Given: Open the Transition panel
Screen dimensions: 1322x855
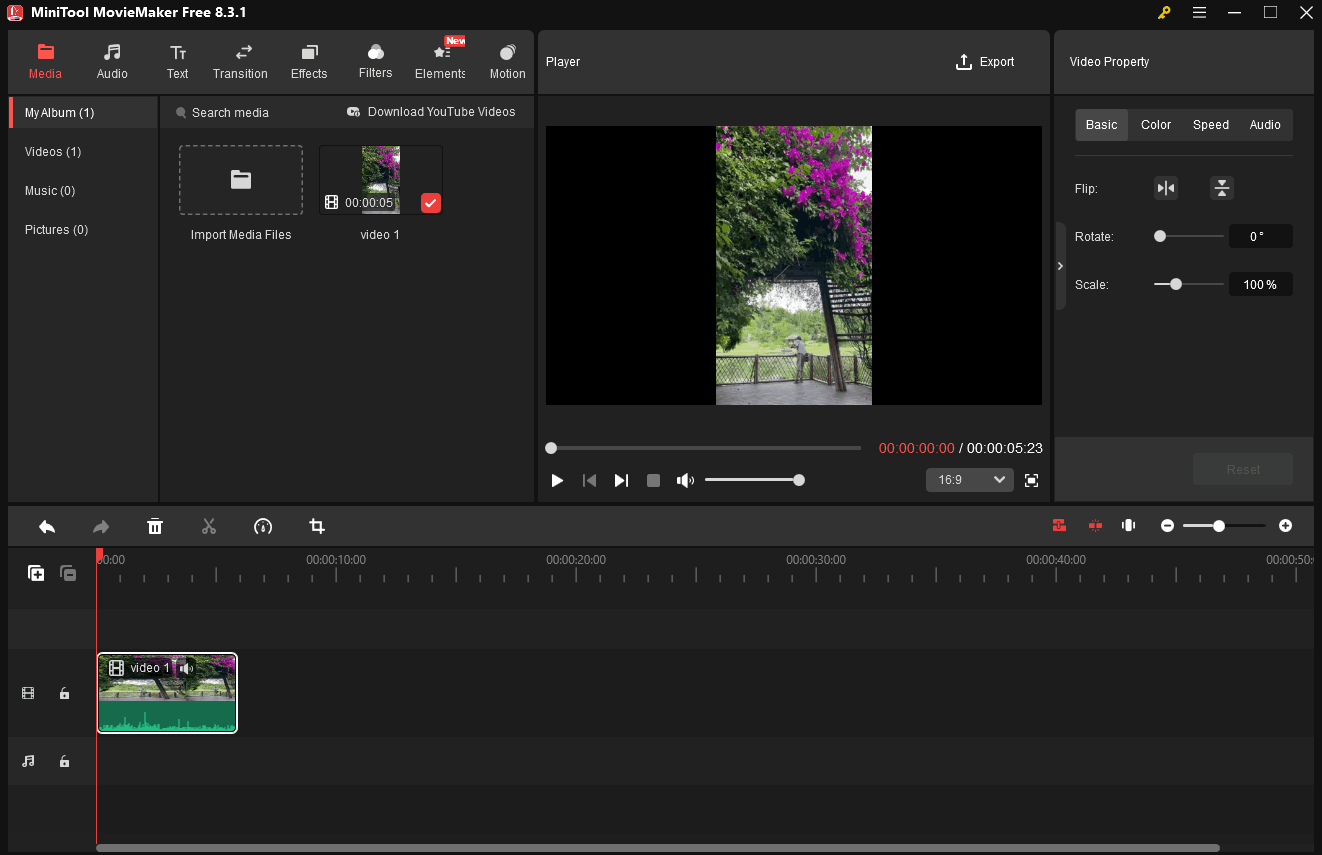Looking at the screenshot, I should tap(240, 60).
